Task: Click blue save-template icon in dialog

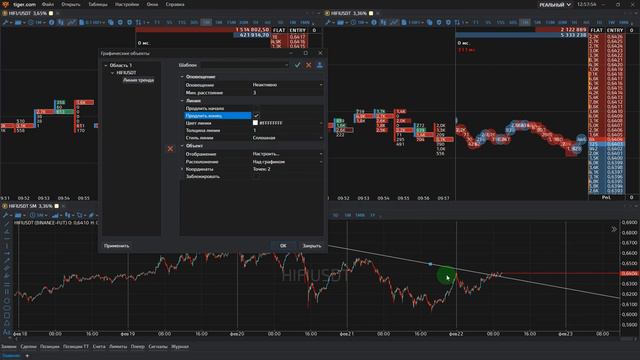Action: [x=320, y=65]
